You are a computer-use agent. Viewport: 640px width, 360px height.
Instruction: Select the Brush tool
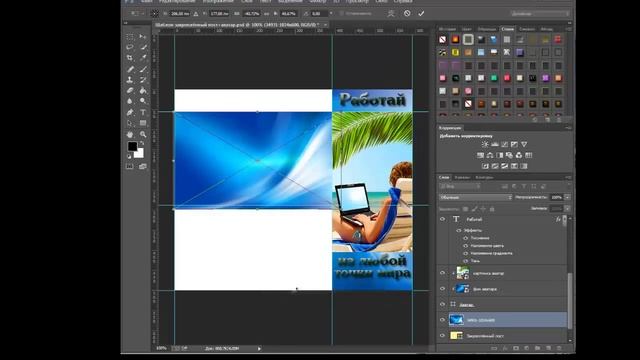[142, 69]
